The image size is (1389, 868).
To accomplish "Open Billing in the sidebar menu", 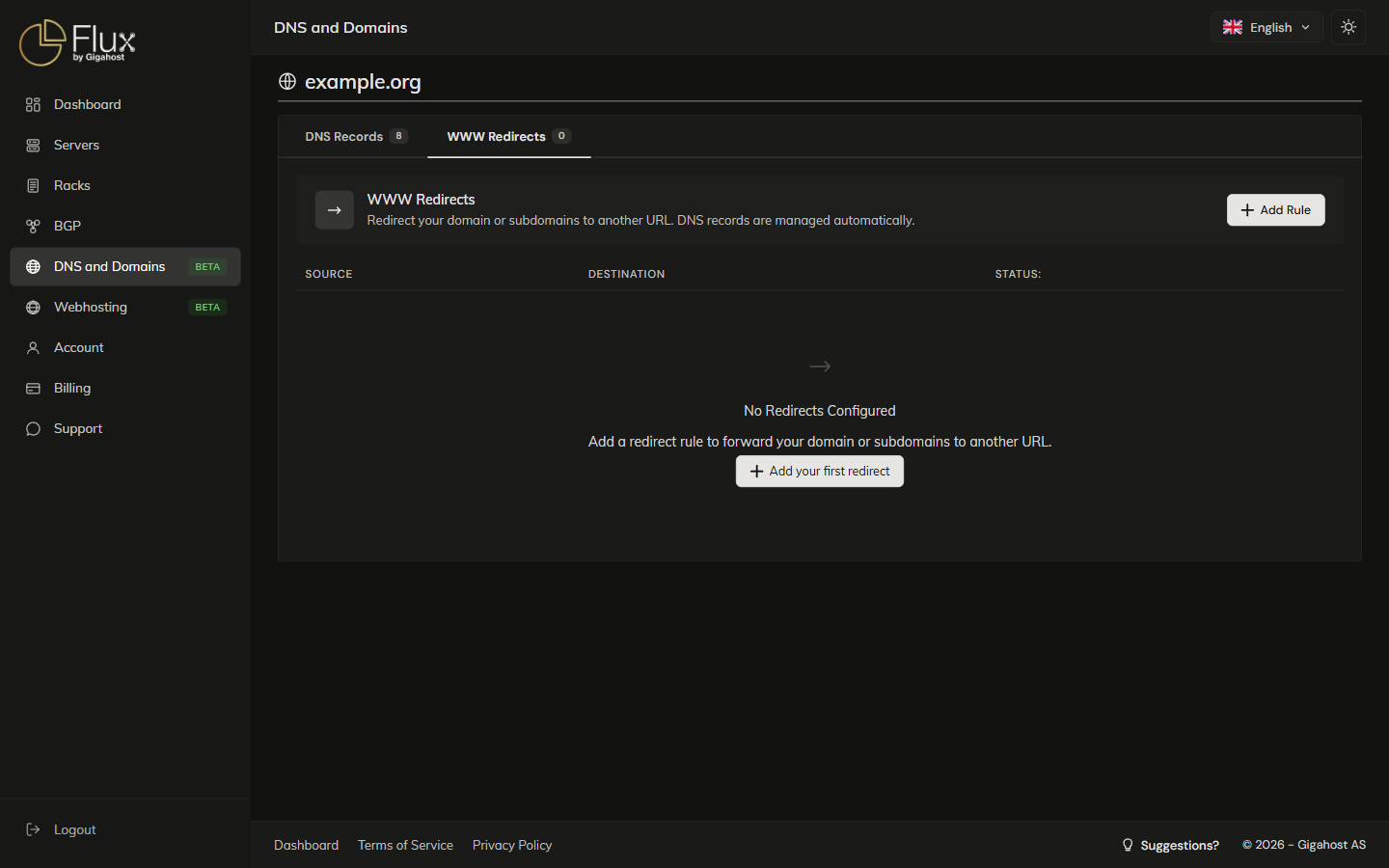I will pyautogui.click(x=125, y=388).
